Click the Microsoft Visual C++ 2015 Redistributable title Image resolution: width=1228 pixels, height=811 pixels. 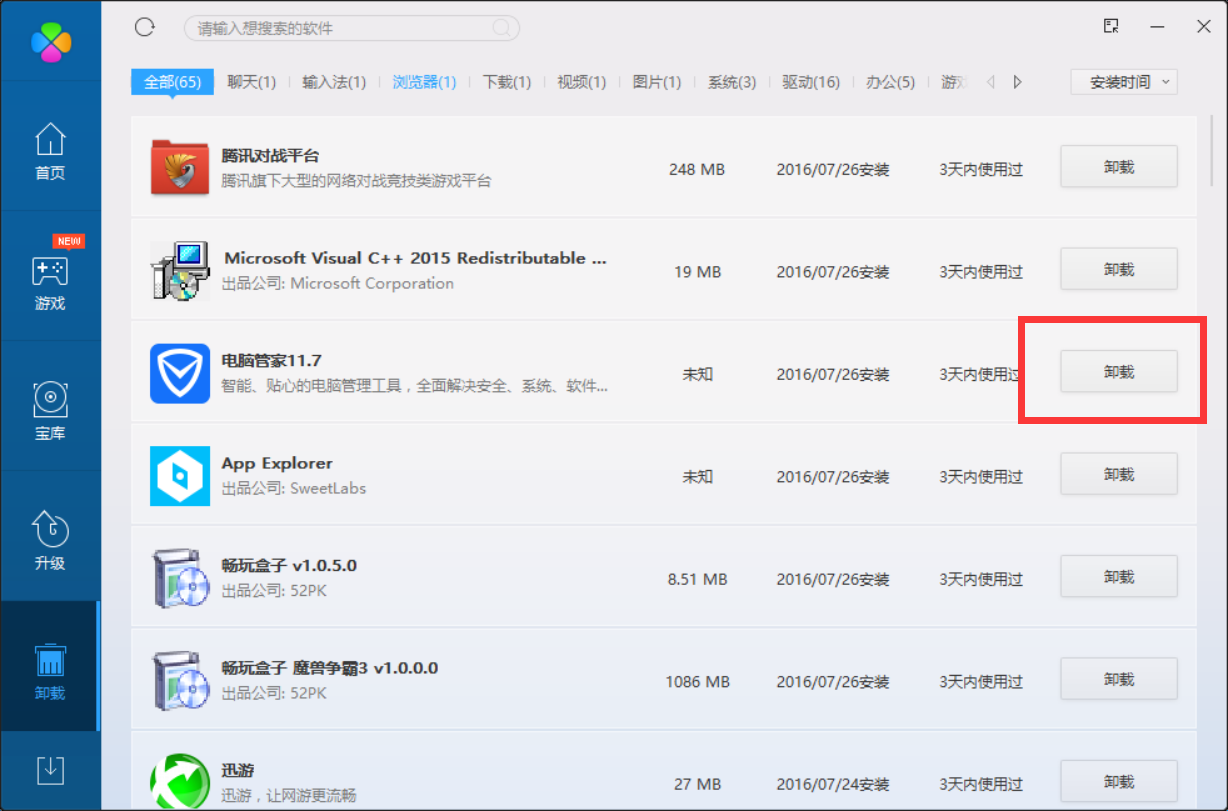pyautogui.click(x=415, y=258)
